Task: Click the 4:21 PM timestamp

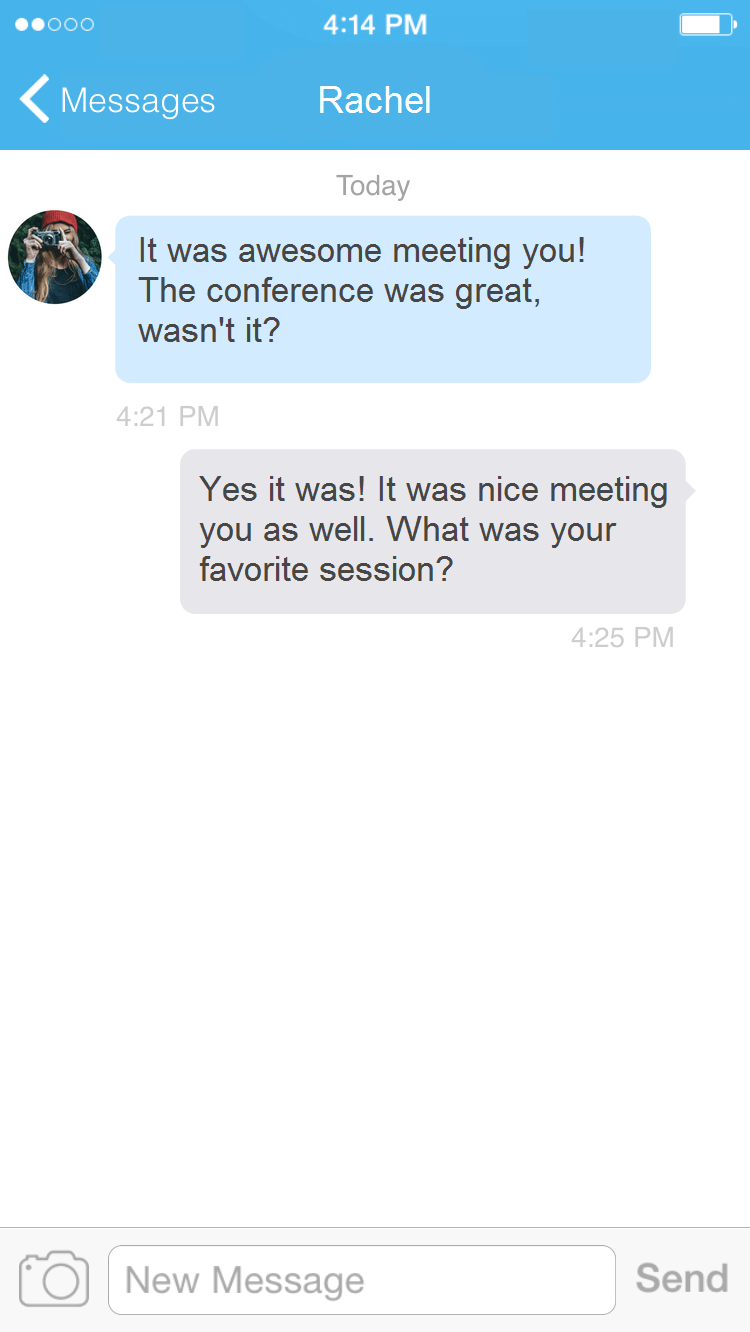Action: [x=167, y=416]
